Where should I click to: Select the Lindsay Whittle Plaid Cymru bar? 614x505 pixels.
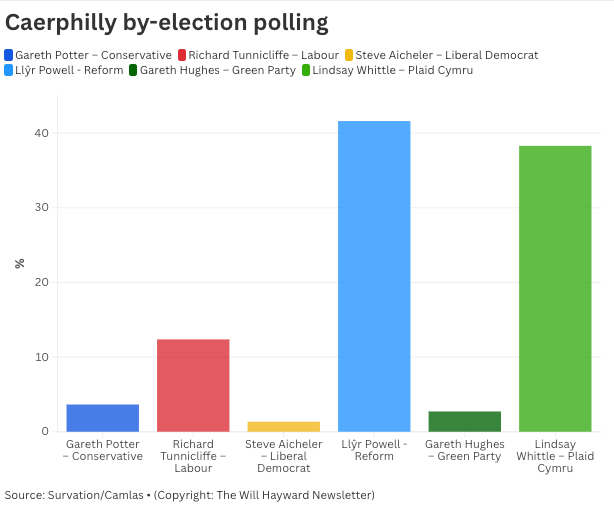click(555, 289)
